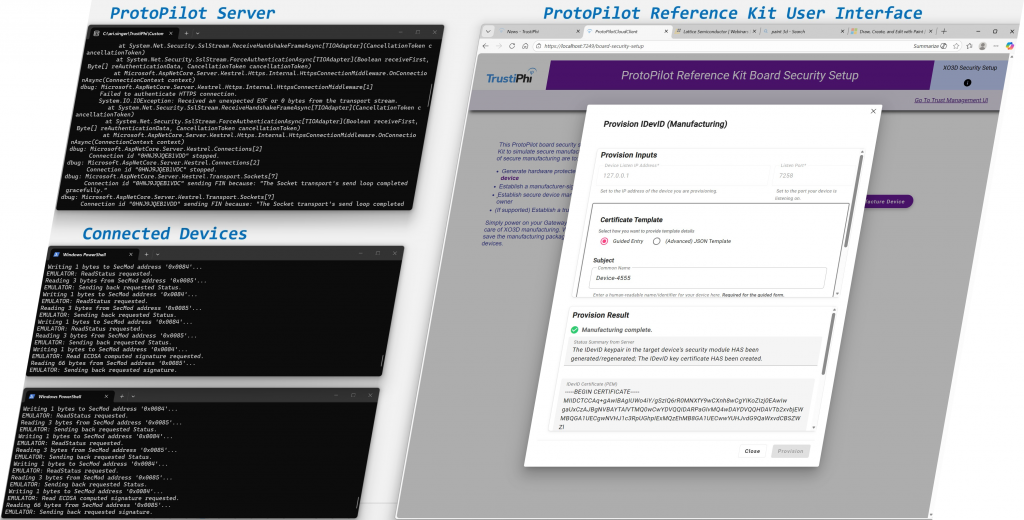Screen dimensions: 1024x520
Task: Close upper Windows PowerShell tab
Action: [130, 254]
